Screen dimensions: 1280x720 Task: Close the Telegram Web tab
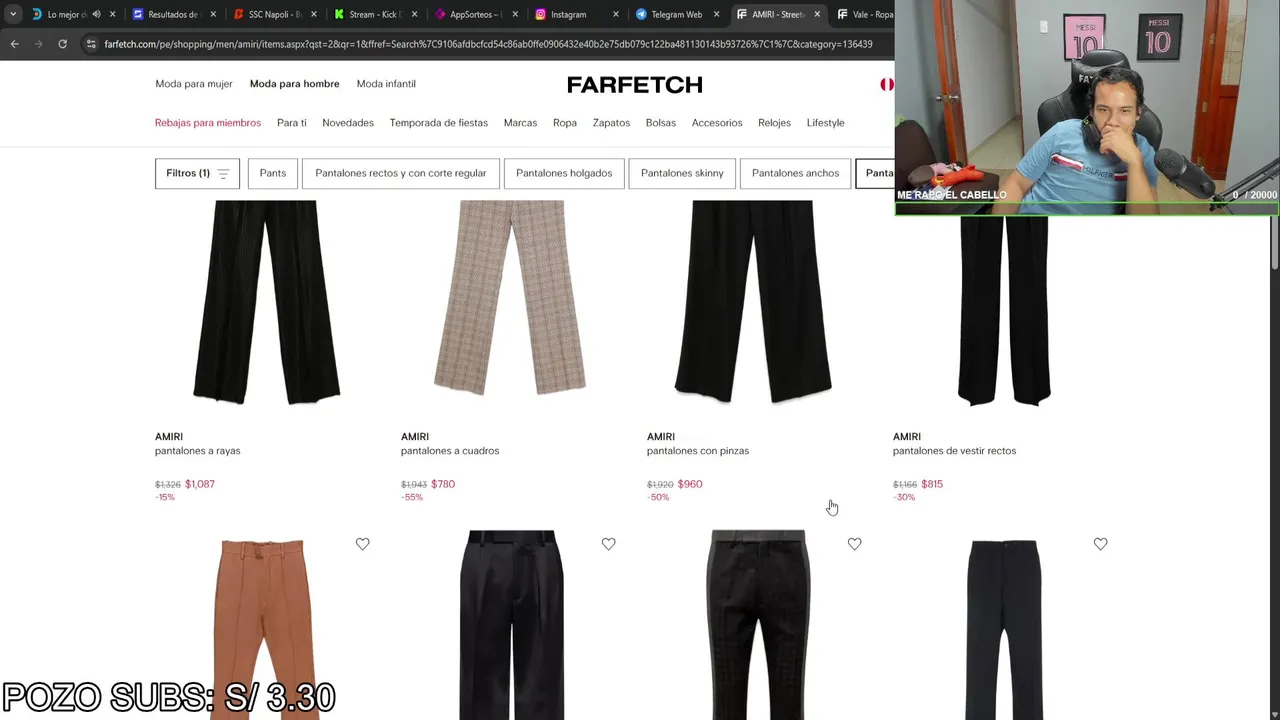716,14
